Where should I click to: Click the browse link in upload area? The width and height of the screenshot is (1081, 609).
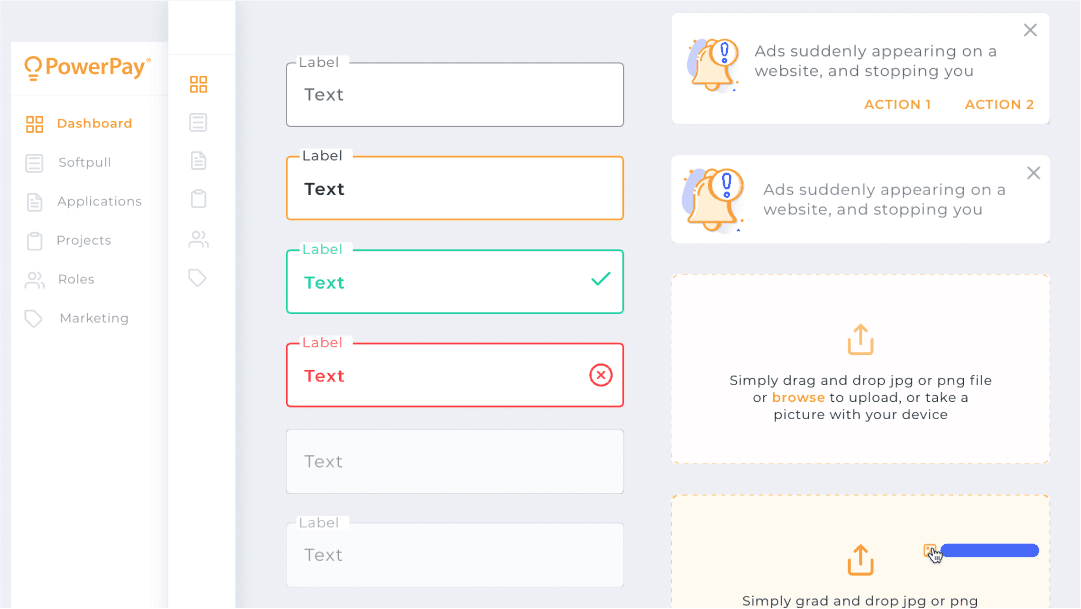coord(798,397)
